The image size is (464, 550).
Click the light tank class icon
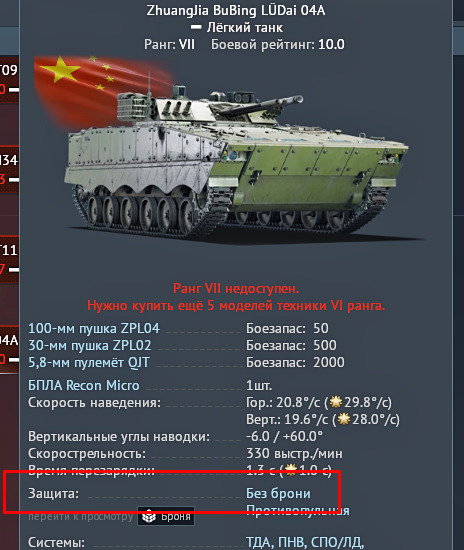click(x=196, y=27)
